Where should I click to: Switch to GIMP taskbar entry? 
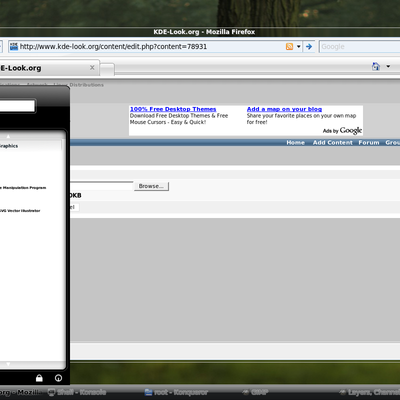point(256,392)
